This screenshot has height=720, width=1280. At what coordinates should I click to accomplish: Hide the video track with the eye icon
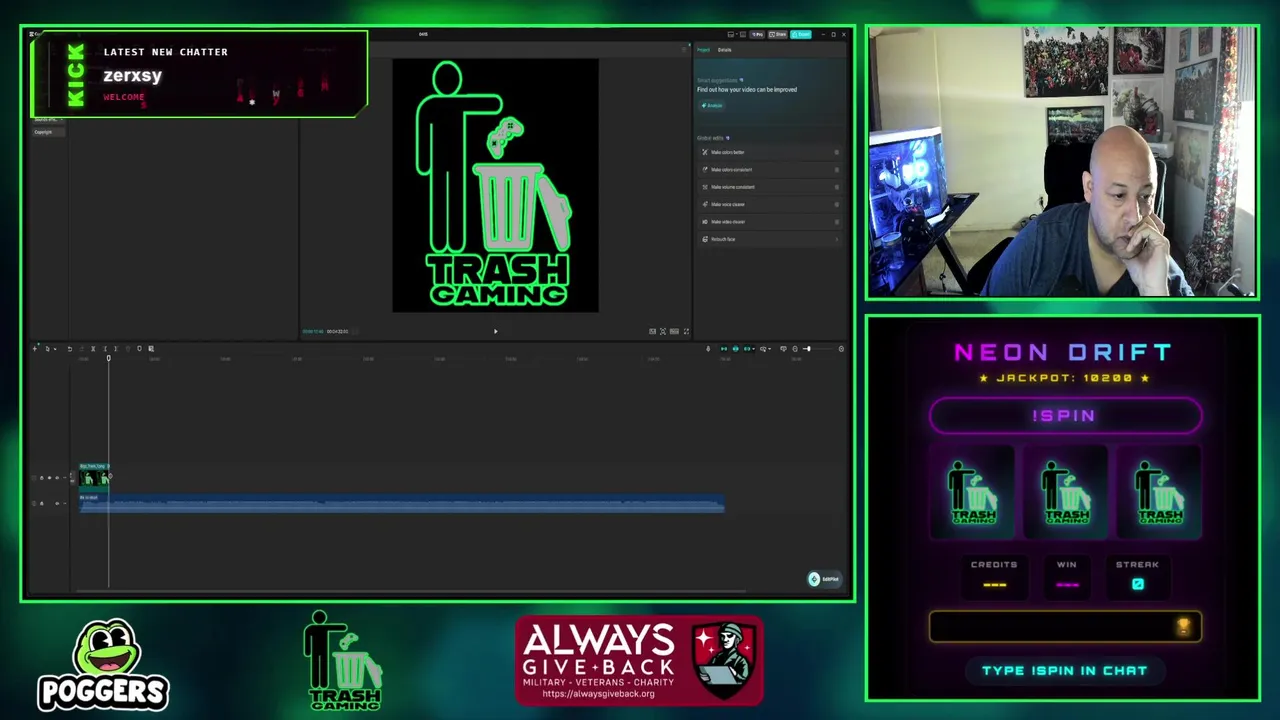(x=49, y=478)
